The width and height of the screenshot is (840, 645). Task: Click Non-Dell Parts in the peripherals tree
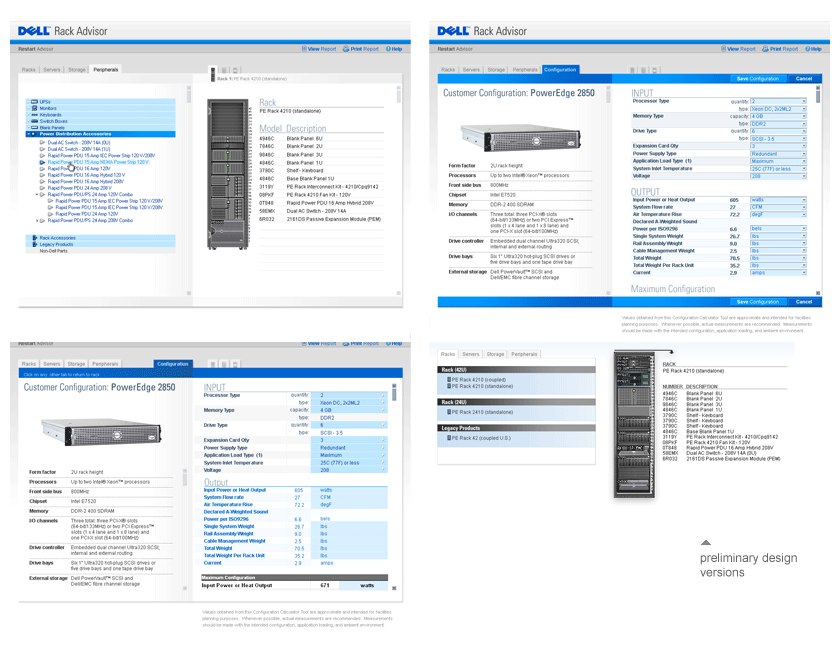(x=54, y=251)
